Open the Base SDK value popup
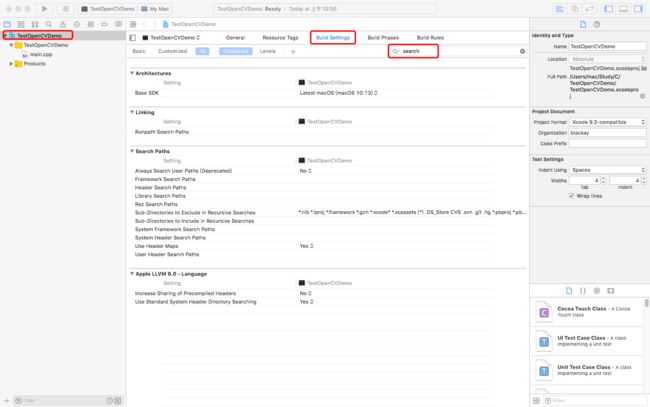650x407 pixels. point(339,93)
